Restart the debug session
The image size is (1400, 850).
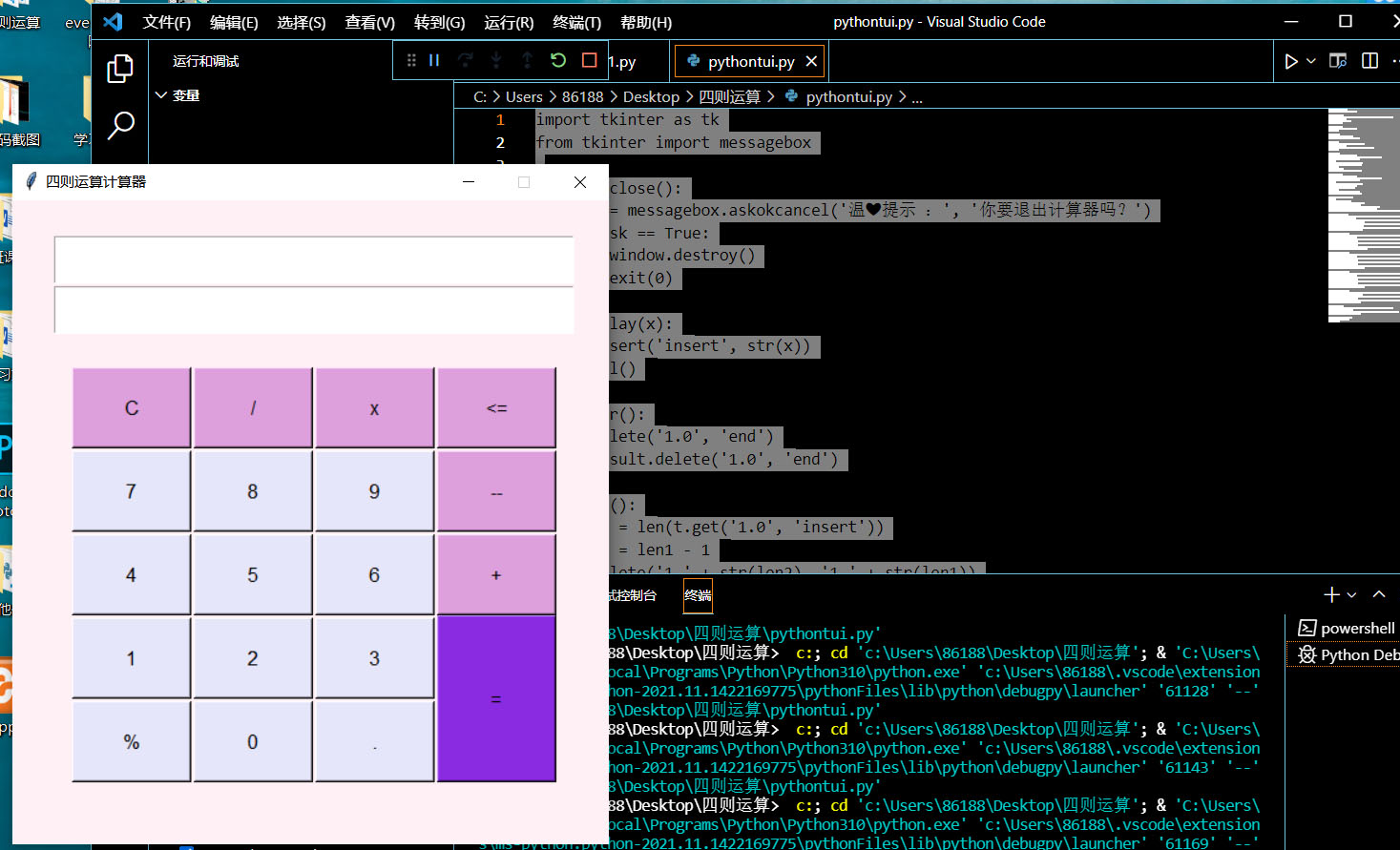click(x=558, y=60)
